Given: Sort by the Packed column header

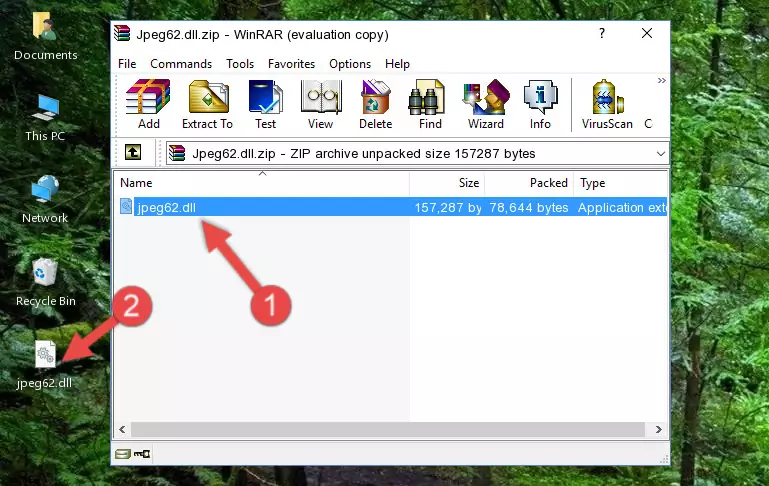Looking at the screenshot, I should [529, 183].
